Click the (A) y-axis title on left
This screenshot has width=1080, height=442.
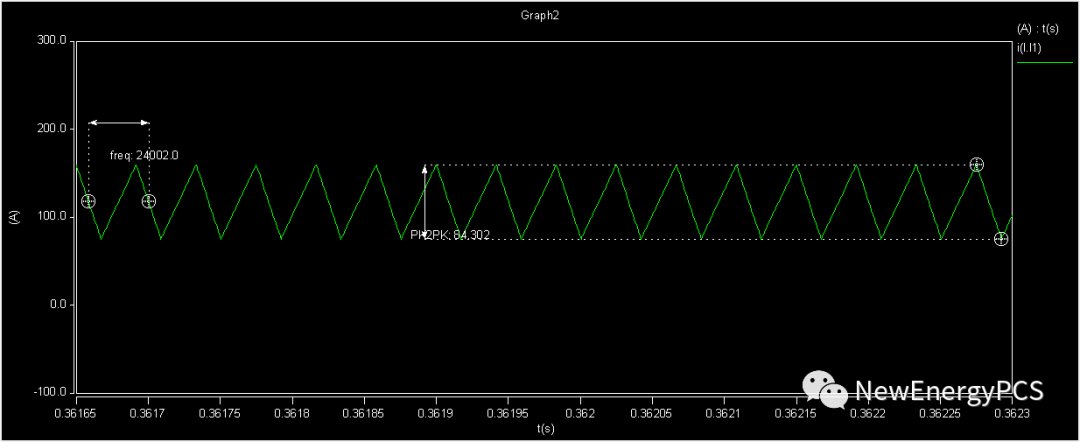point(13,217)
